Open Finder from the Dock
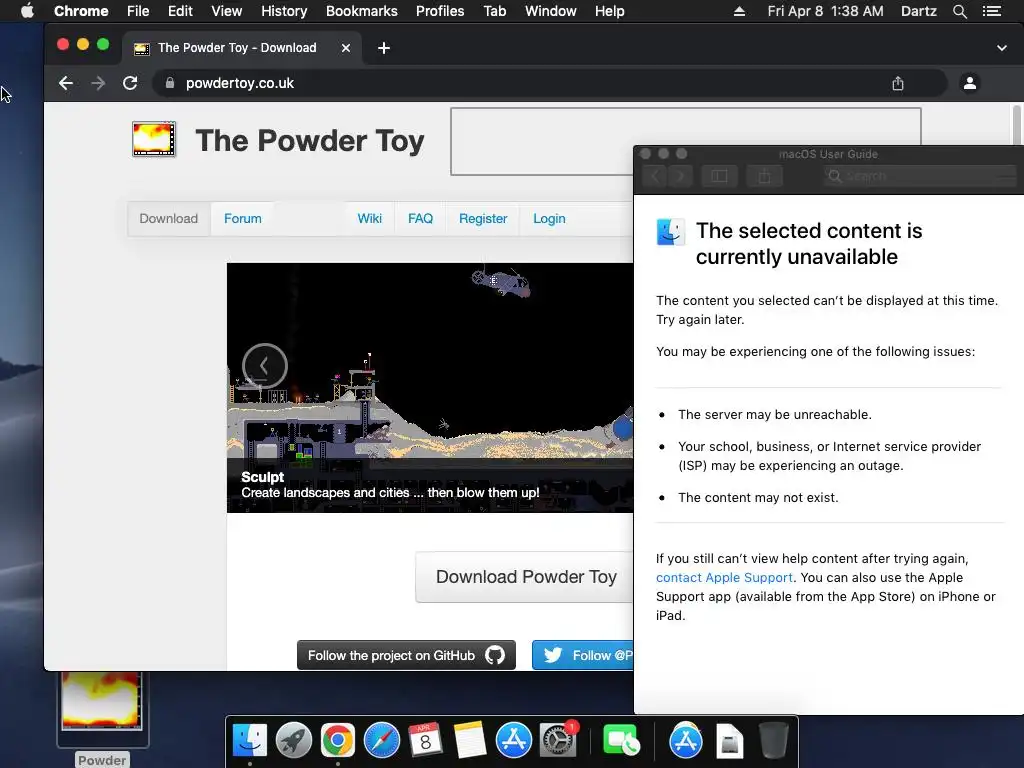 pos(250,741)
